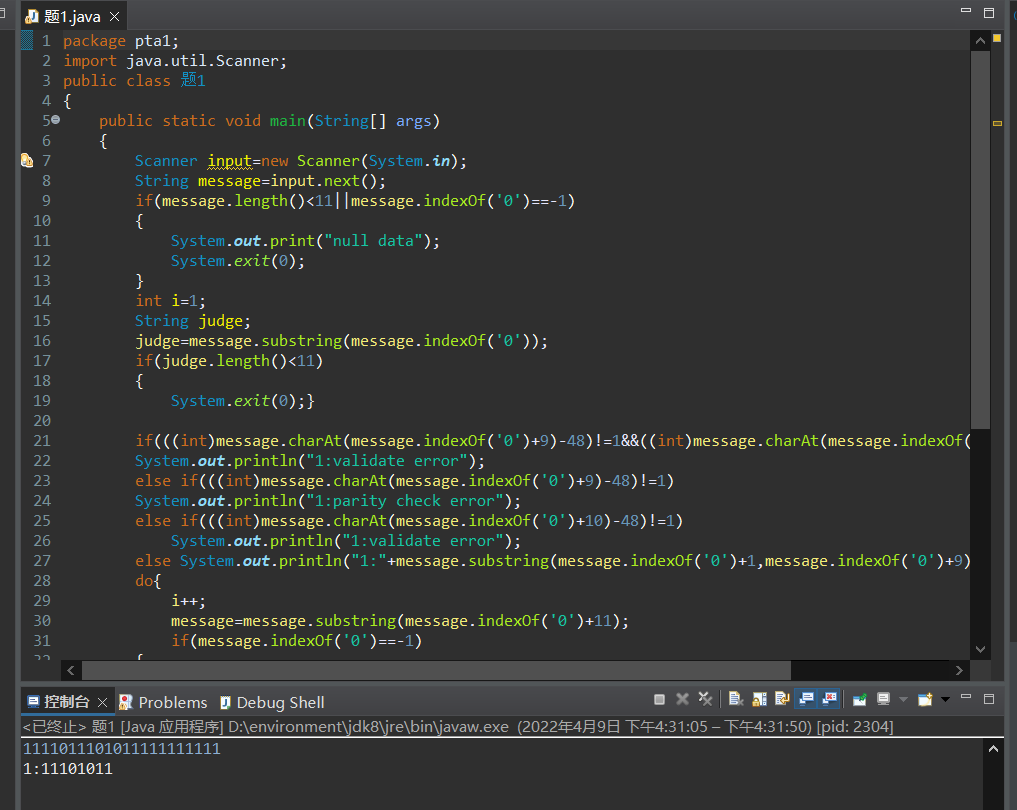Viewport: 1017px width, 810px height.
Task: Click the editor vertical scrollbar thumb
Action: pos(980,240)
